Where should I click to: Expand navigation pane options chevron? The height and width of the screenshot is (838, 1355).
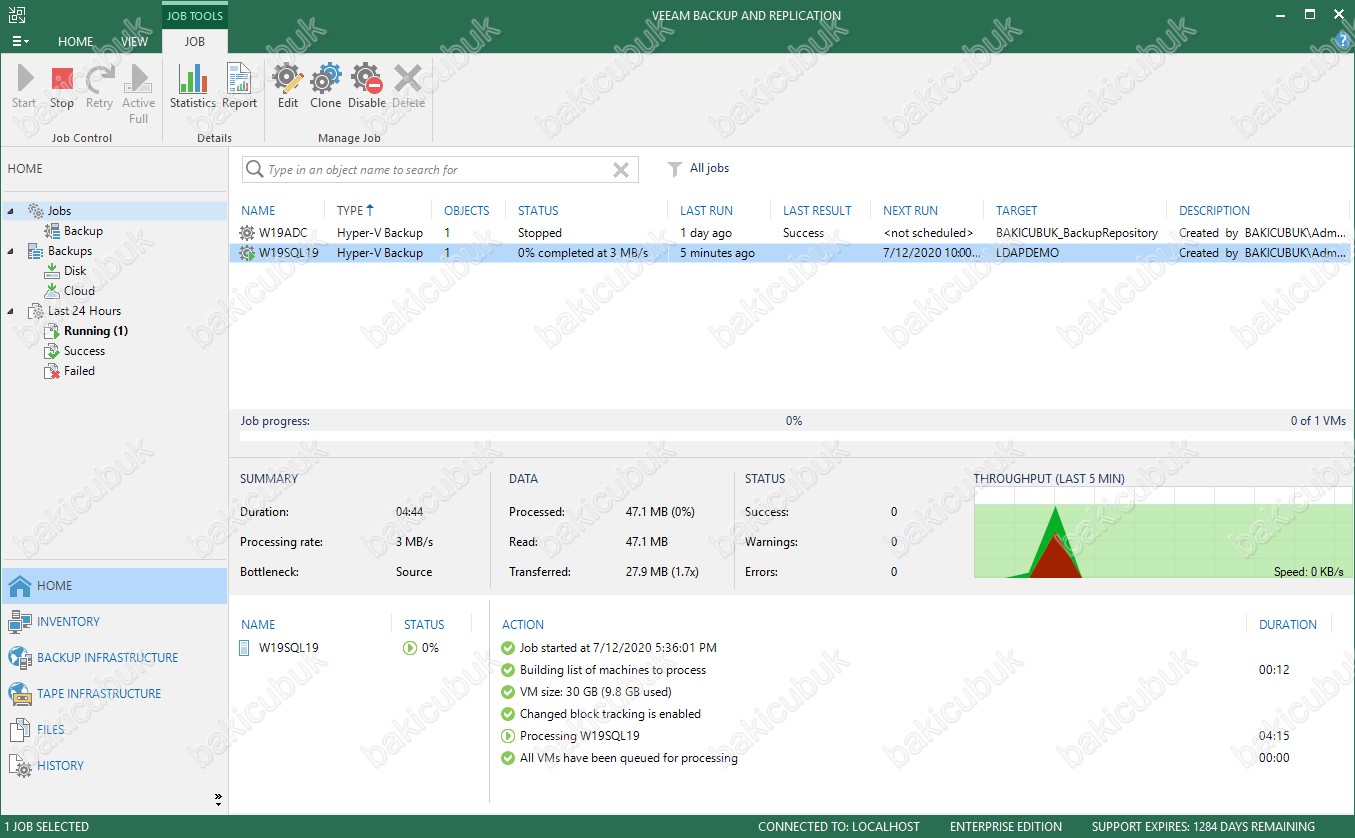point(218,799)
